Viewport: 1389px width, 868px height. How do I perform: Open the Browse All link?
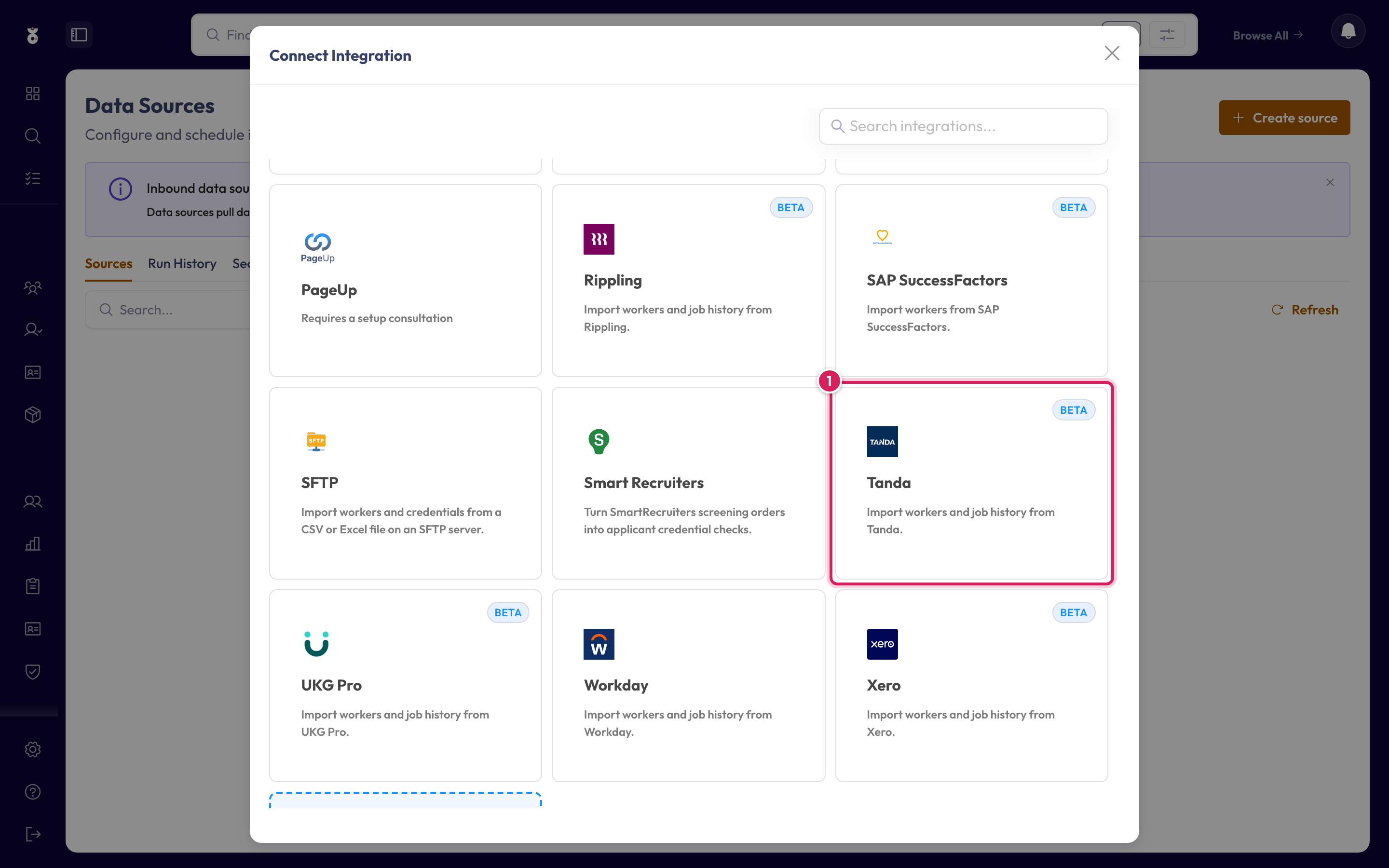[x=1267, y=36]
